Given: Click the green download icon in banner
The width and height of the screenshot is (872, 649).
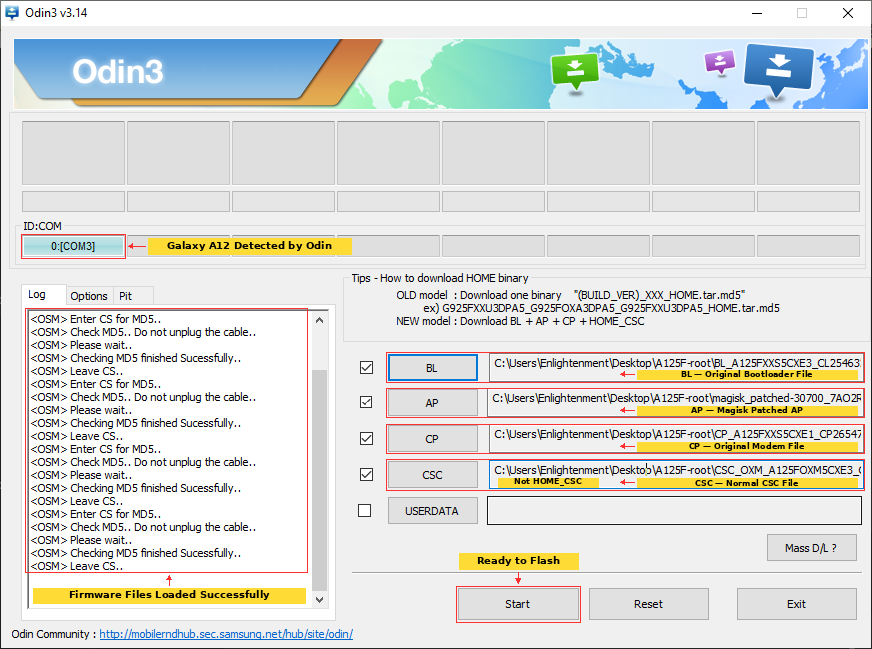Looking at the screenshot, I should pyautogui.click(x=575, y=71).
